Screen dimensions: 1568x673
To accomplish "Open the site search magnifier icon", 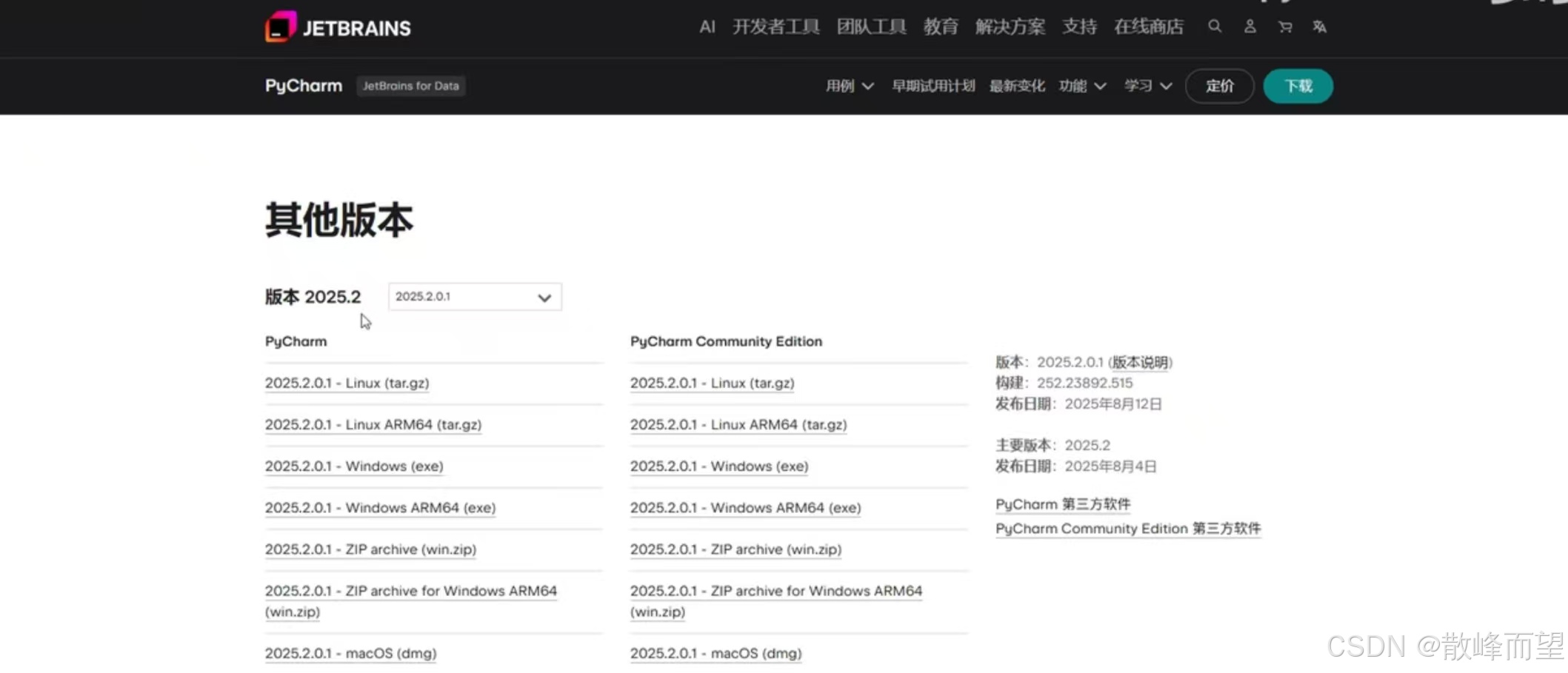I will 1215,27.
